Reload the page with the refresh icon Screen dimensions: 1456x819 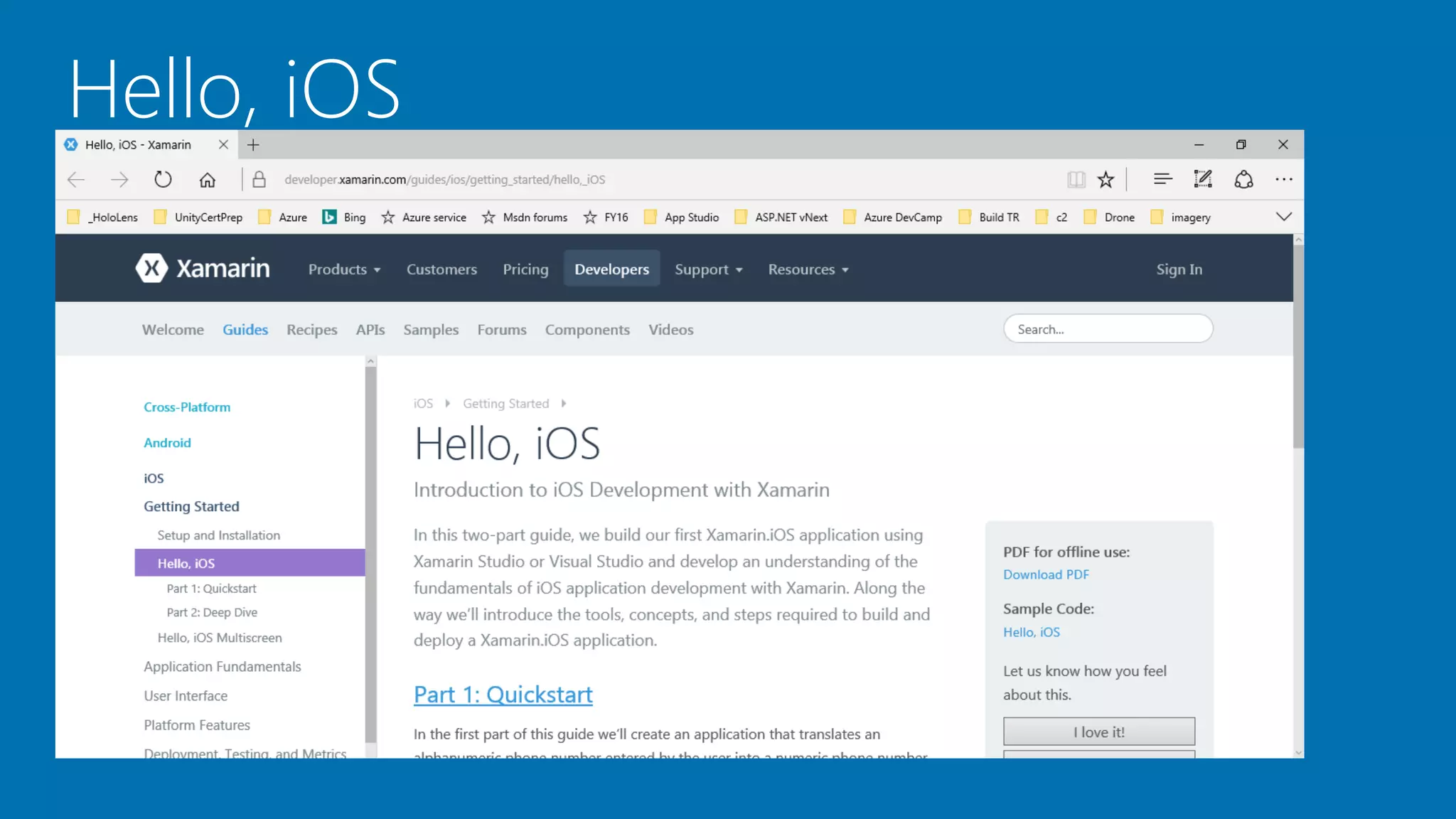pos(163,179)
